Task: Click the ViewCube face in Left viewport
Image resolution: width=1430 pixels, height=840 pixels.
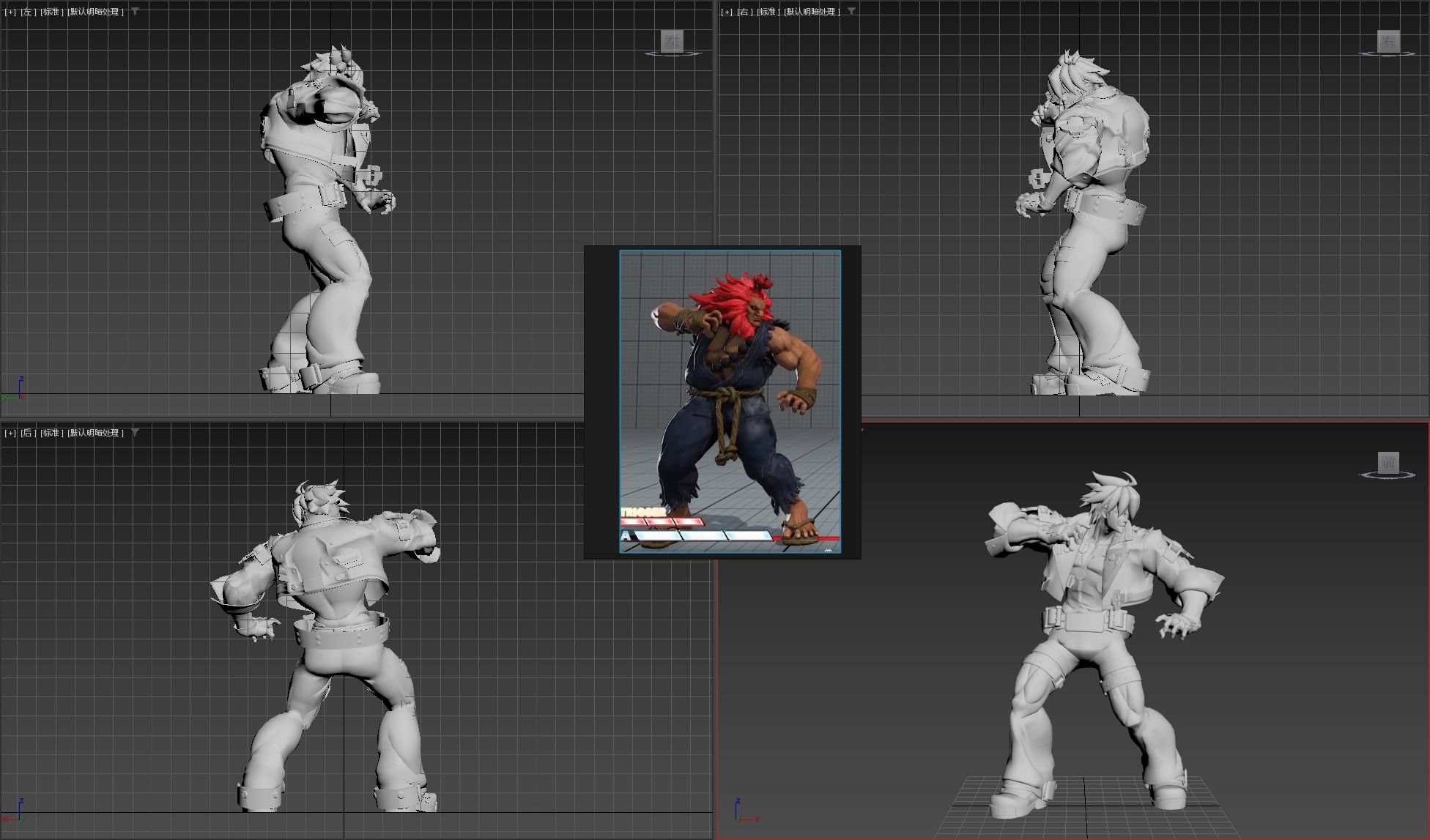Action: point(671,41)
